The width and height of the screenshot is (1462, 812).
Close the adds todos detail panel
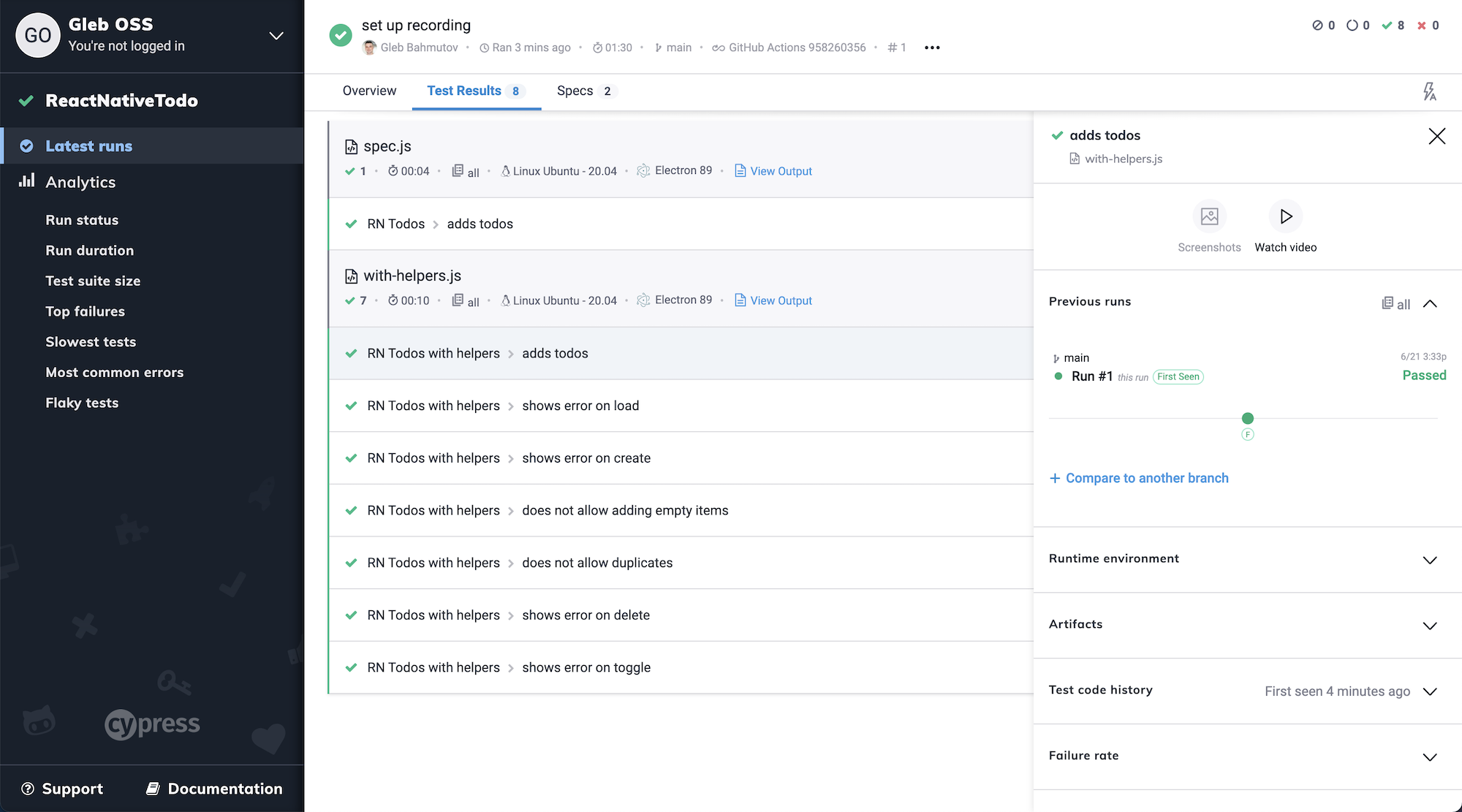tap(1436, 136)
